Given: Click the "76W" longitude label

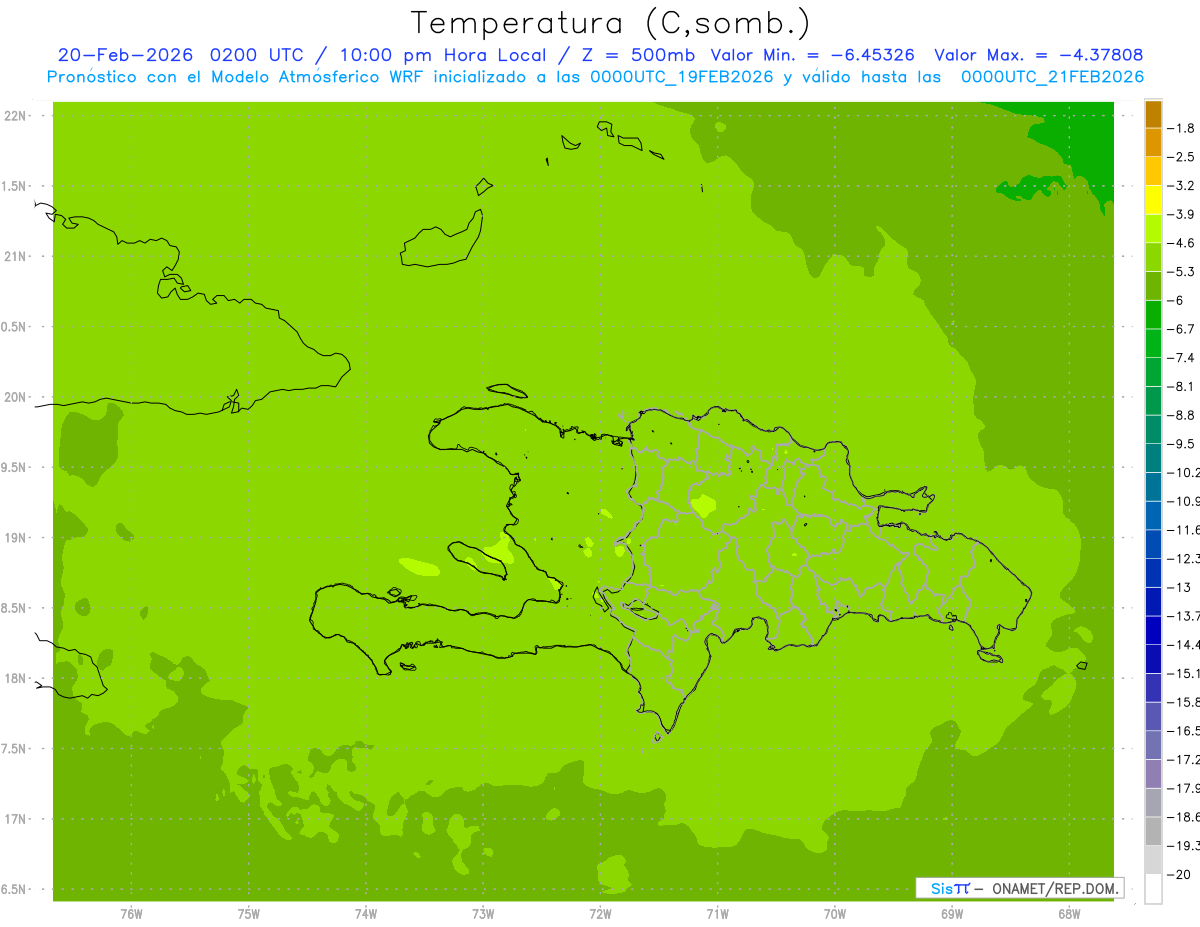Looking at the screenshot, I should 131,914.
